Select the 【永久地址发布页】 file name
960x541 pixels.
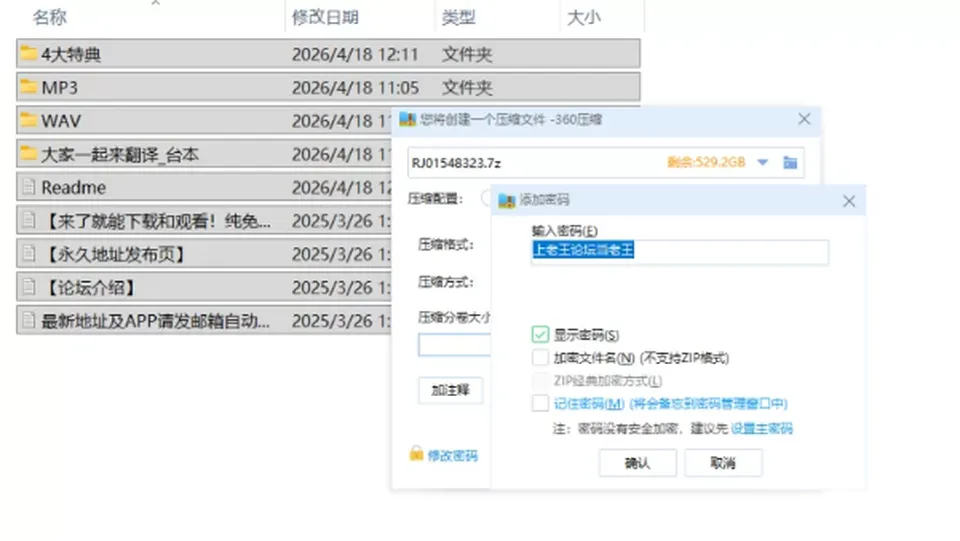[115, 254]
